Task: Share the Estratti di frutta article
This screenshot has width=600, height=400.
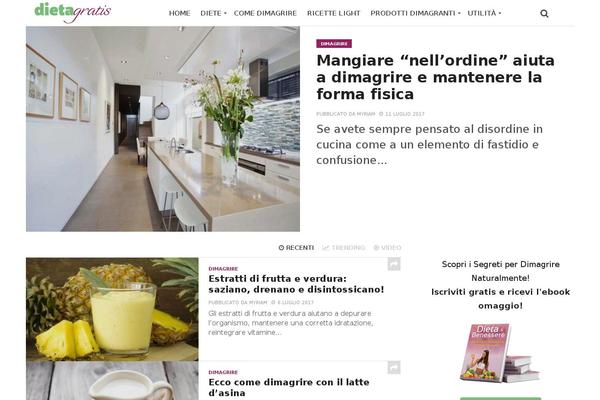Action: (394, 264)
